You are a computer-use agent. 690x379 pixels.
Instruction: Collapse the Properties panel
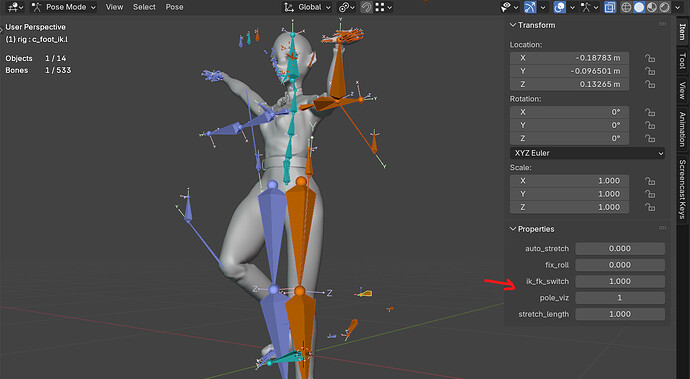[x=513, y=229]
